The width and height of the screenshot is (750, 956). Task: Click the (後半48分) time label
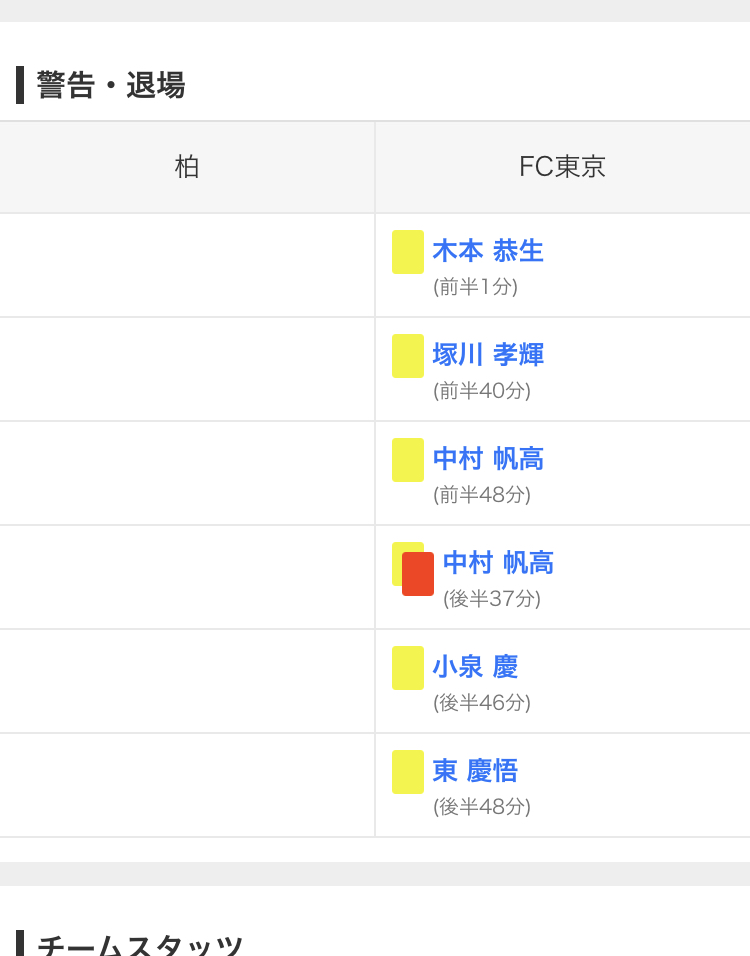[482, 807]
